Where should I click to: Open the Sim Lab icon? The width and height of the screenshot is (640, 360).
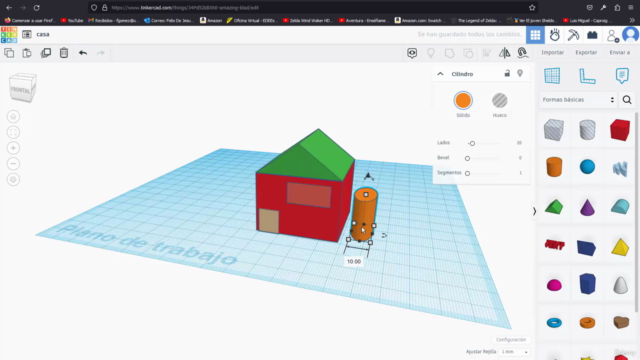(555, 35)
